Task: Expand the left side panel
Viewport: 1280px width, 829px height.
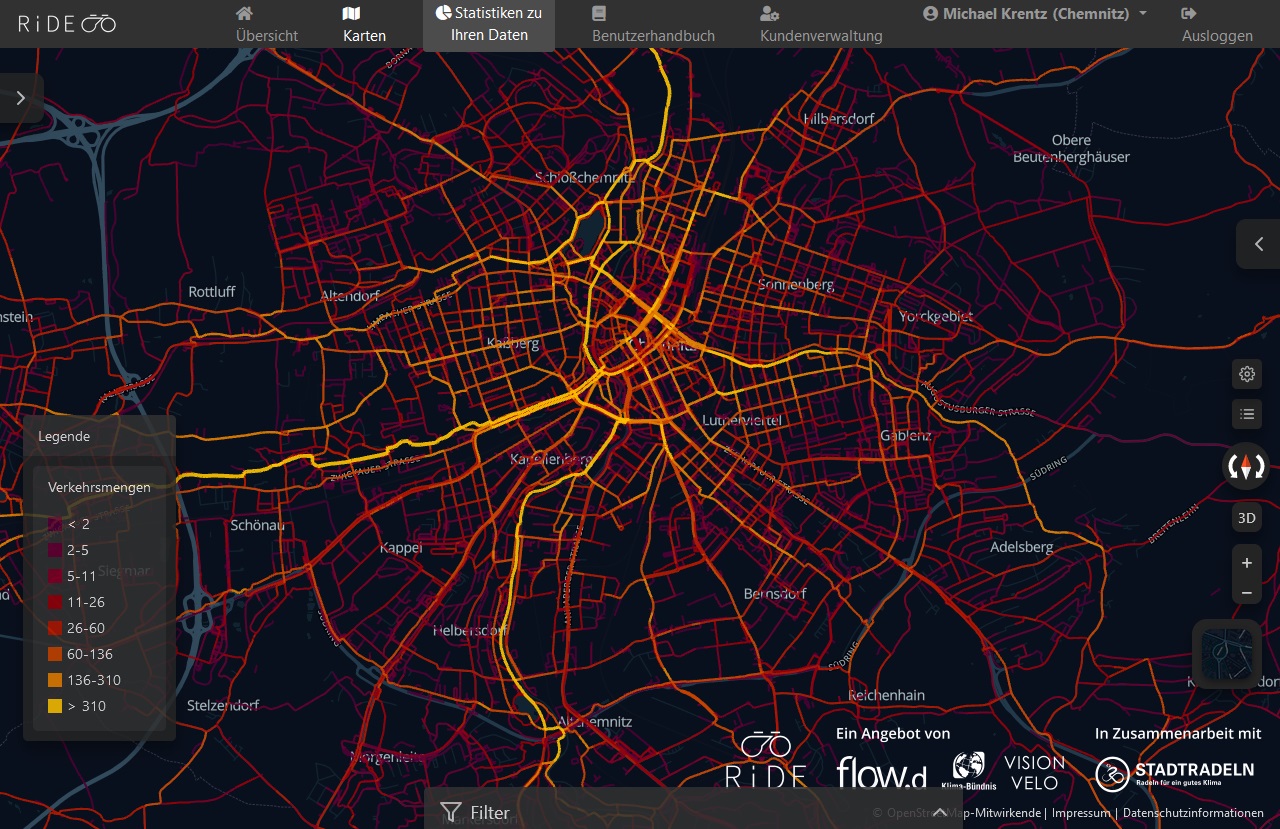Action: pos(21,98)
